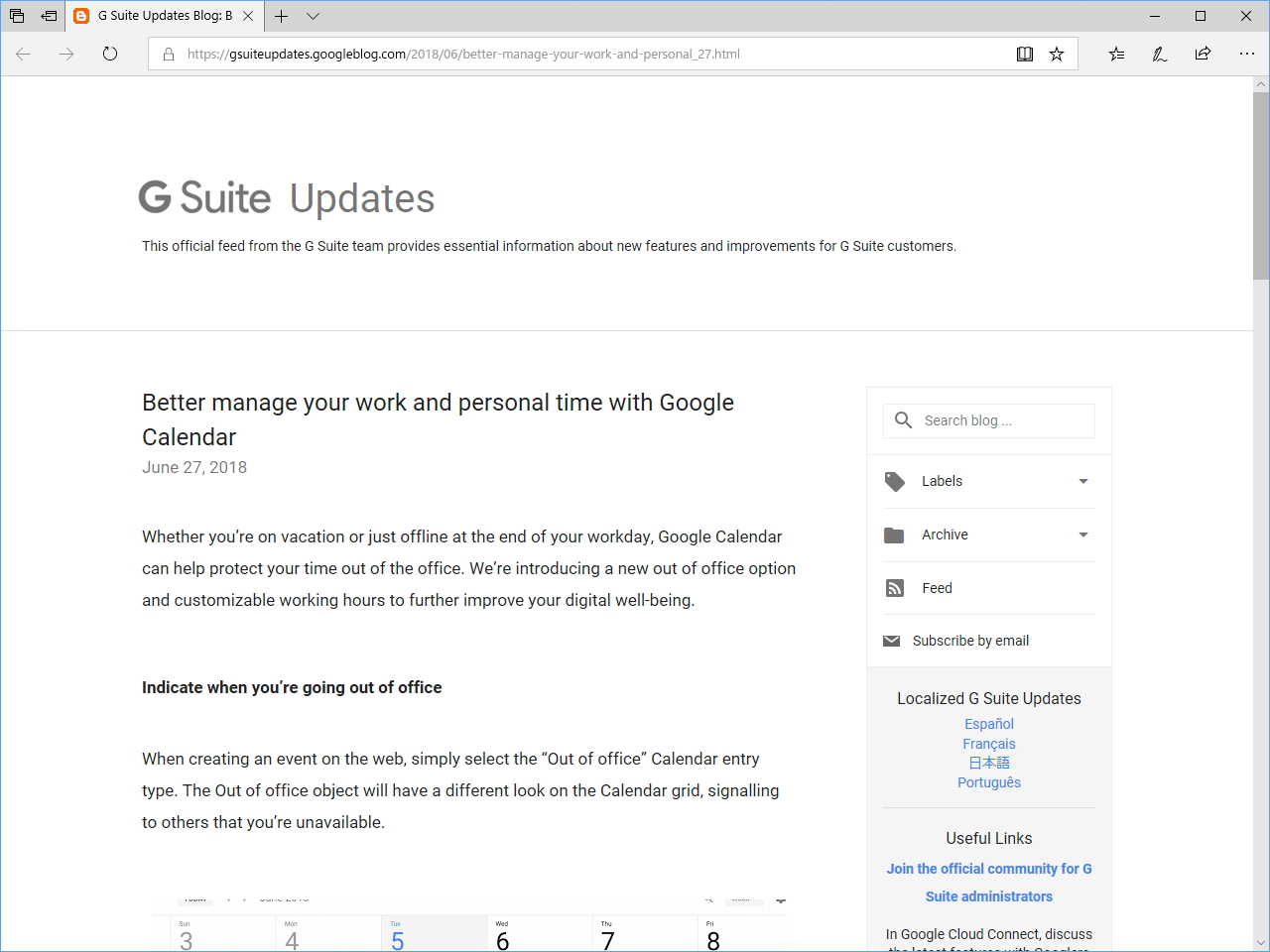1270x952 pixels.
Task: Open the Favorites hub icon
Action: (1116, 54)
